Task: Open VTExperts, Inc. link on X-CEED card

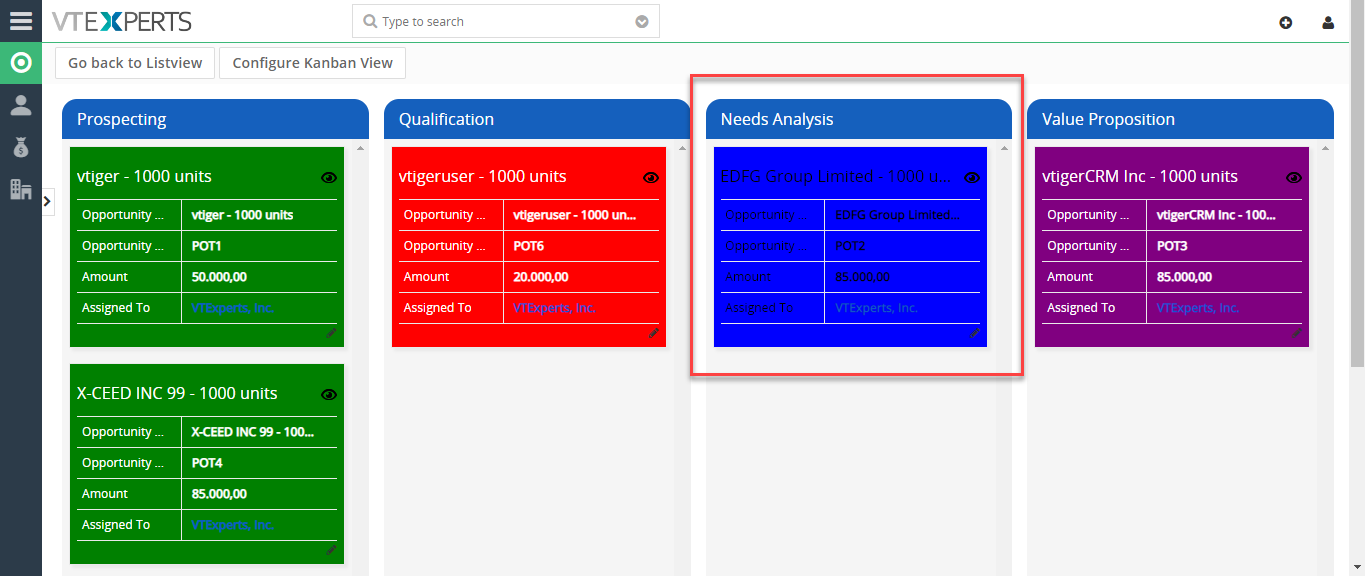Action: (233, 525)
